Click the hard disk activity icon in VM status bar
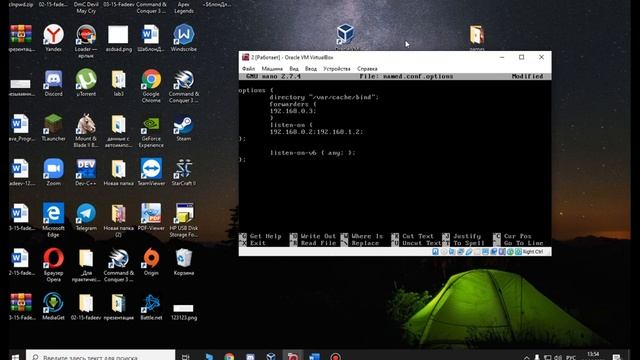The image size is (640, 360). coord(436,252)
